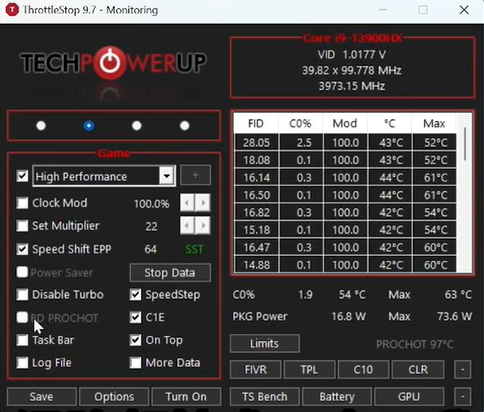Viewport: 484px width, 412px height.
Task: Click the TechPowerUp power logo
Action: 110,62
